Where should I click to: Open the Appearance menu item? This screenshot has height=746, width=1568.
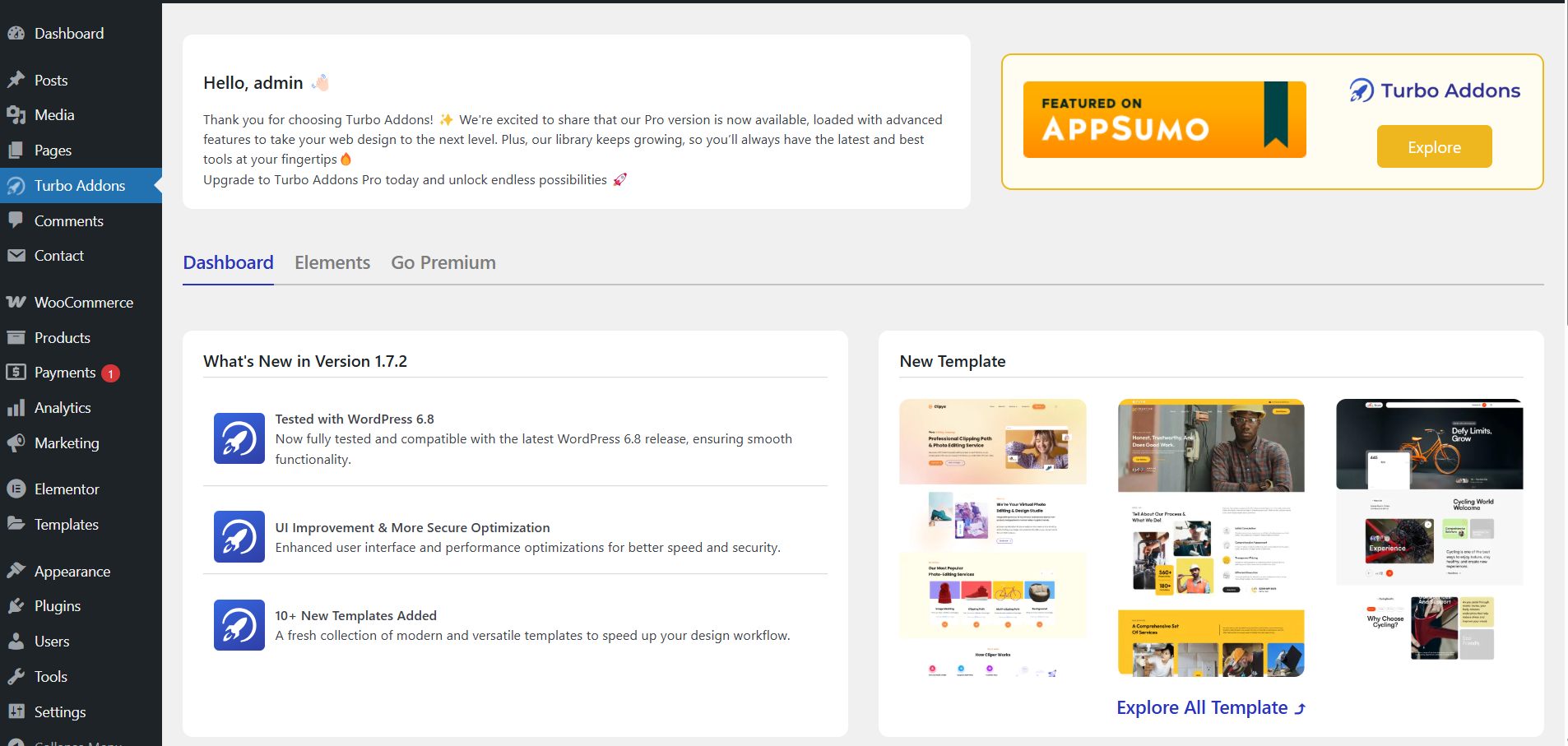(81, 572)
